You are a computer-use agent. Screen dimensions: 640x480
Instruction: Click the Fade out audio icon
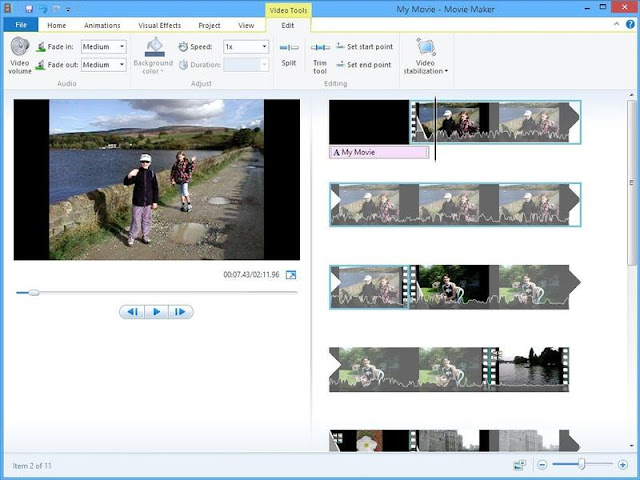(40, 64)
